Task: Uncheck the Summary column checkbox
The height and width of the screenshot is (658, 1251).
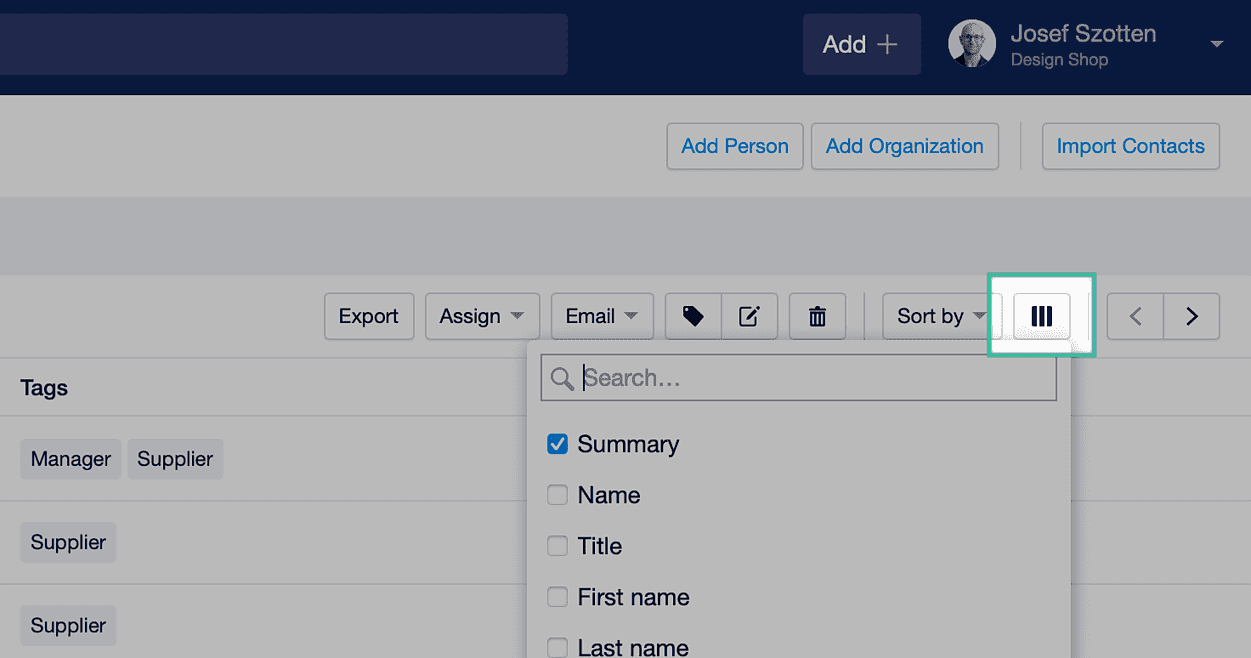Action: coord(557,444)
